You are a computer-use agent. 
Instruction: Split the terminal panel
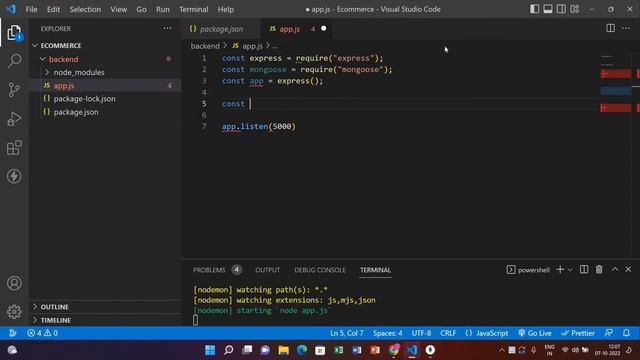(584, 269)
